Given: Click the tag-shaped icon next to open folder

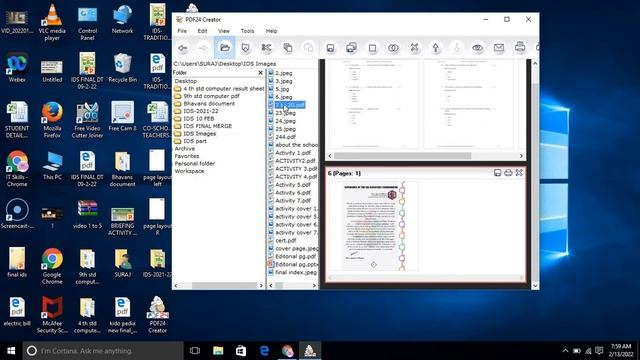Looking at the screenshot, I should [245, 48].
